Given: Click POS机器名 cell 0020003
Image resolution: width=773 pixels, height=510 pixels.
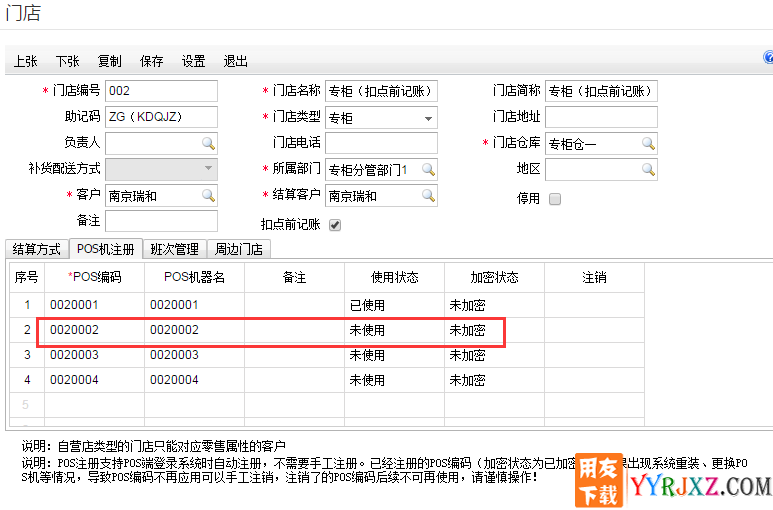Looking at the screenshot, I should coord(195,355).
